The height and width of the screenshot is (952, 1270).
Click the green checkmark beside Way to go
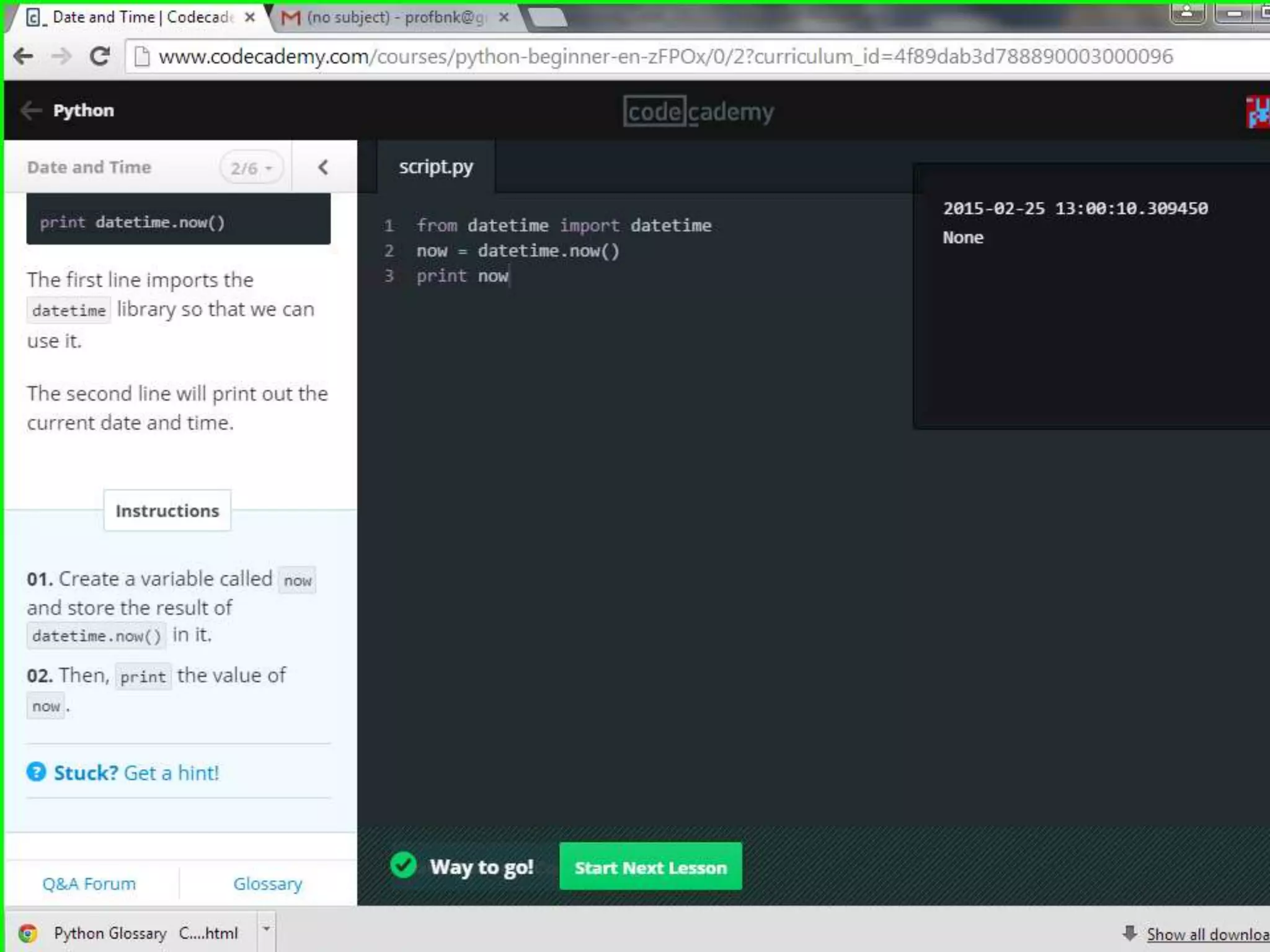404,865
